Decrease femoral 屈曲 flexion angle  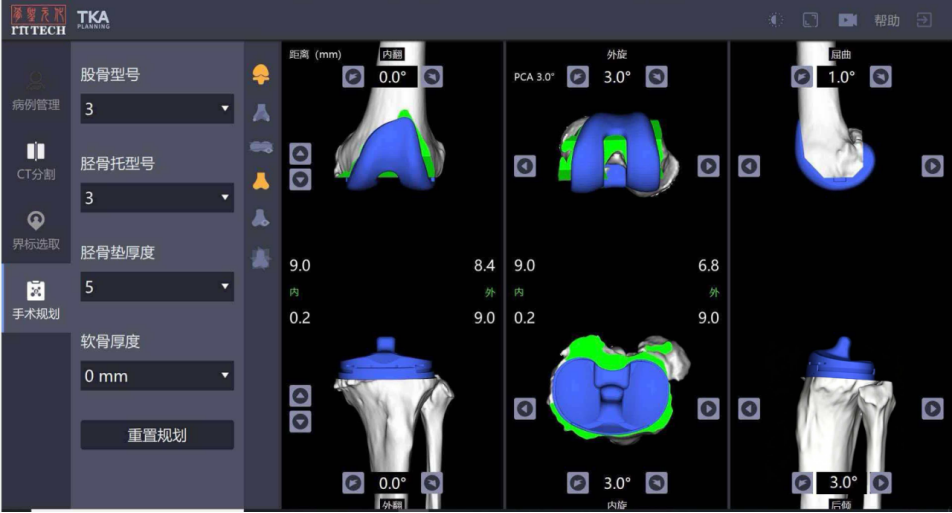pyautogui.click(x=801, y=76)
